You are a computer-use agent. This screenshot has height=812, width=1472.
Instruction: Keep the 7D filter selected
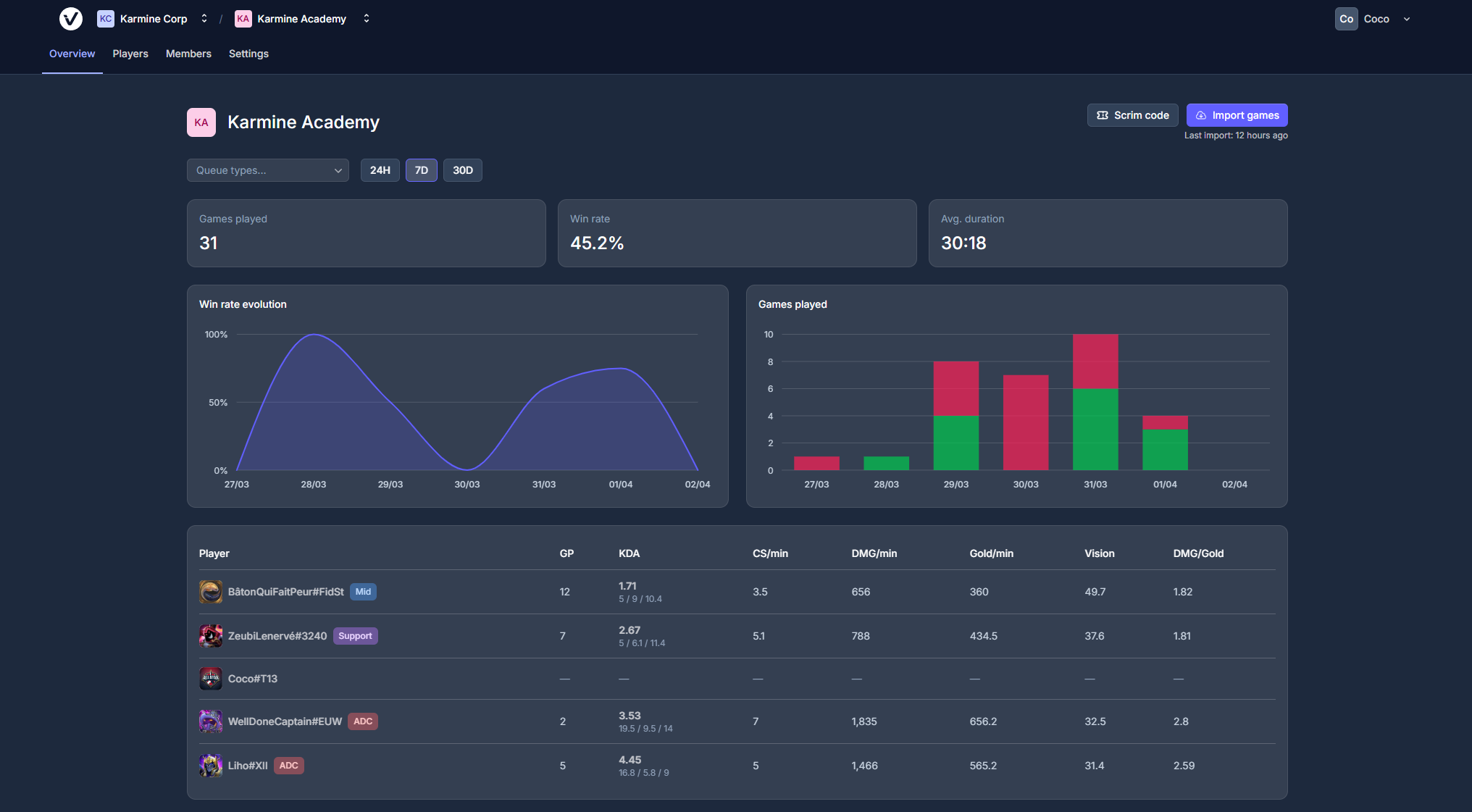coord(421,169)
